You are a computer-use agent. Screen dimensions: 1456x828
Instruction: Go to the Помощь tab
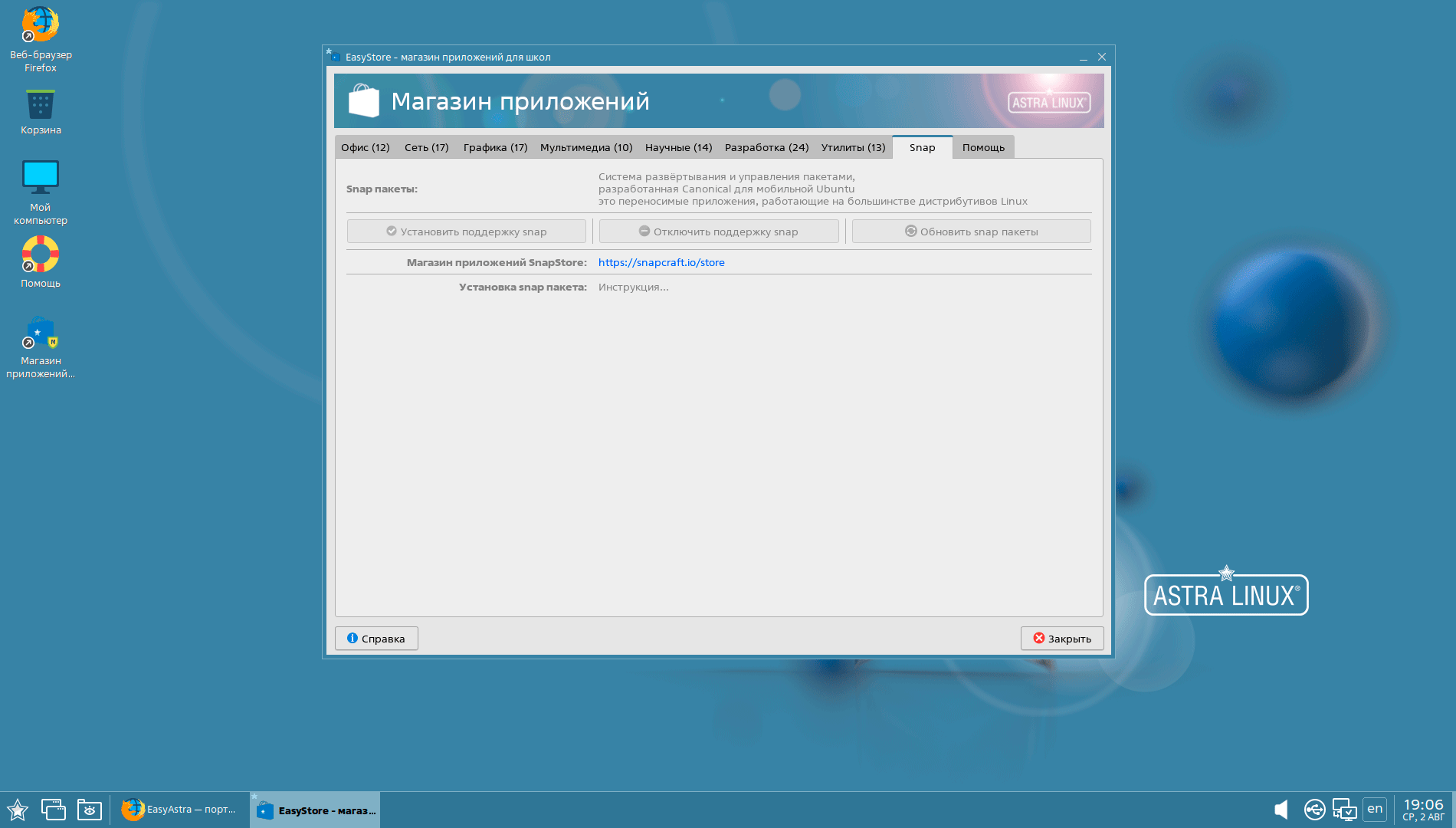click(983, 147)
